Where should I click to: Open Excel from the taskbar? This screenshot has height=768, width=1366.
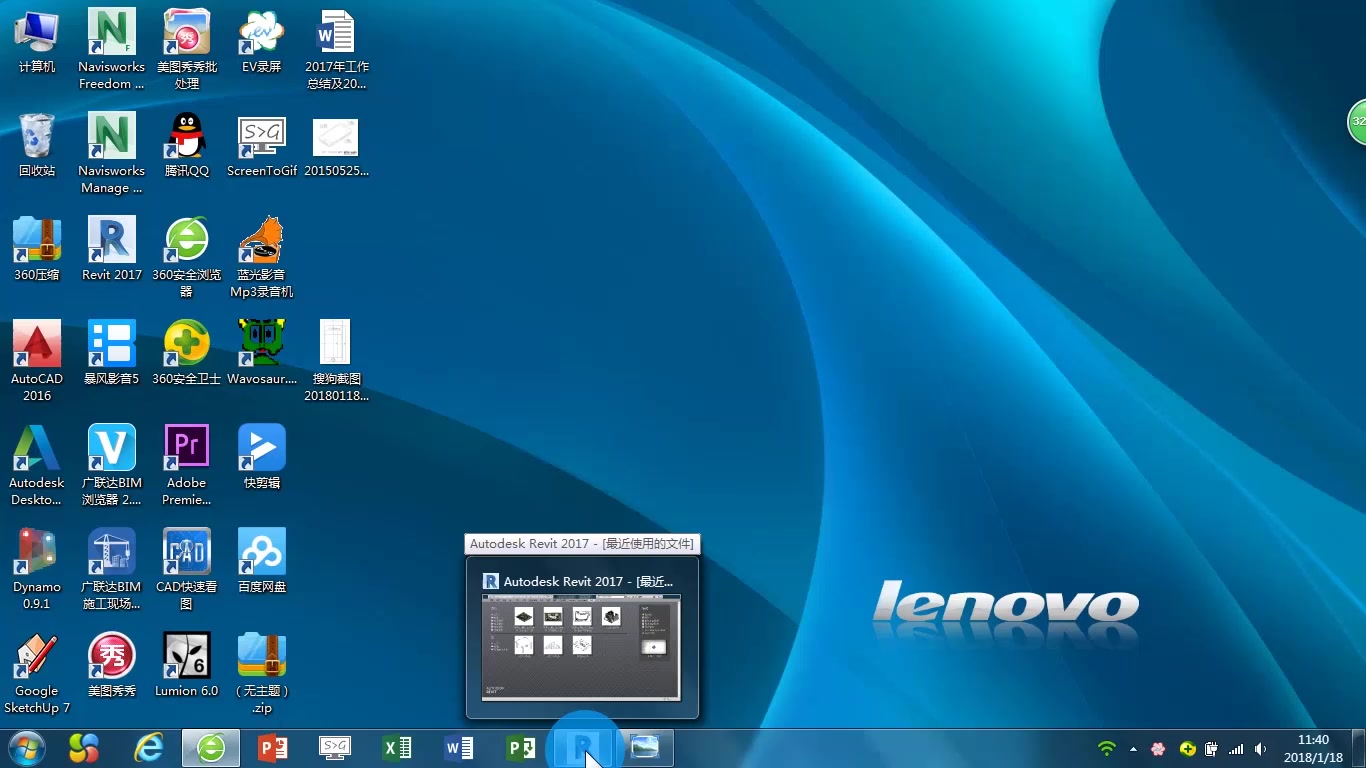(397, 748)
